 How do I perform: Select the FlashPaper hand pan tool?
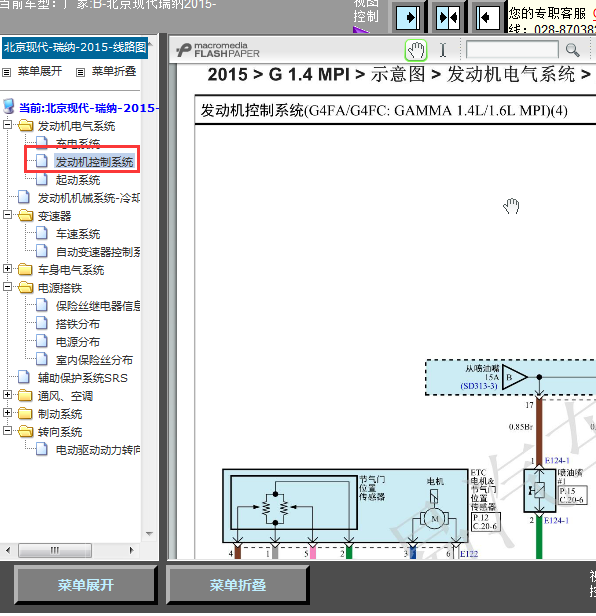coord(416,50)
